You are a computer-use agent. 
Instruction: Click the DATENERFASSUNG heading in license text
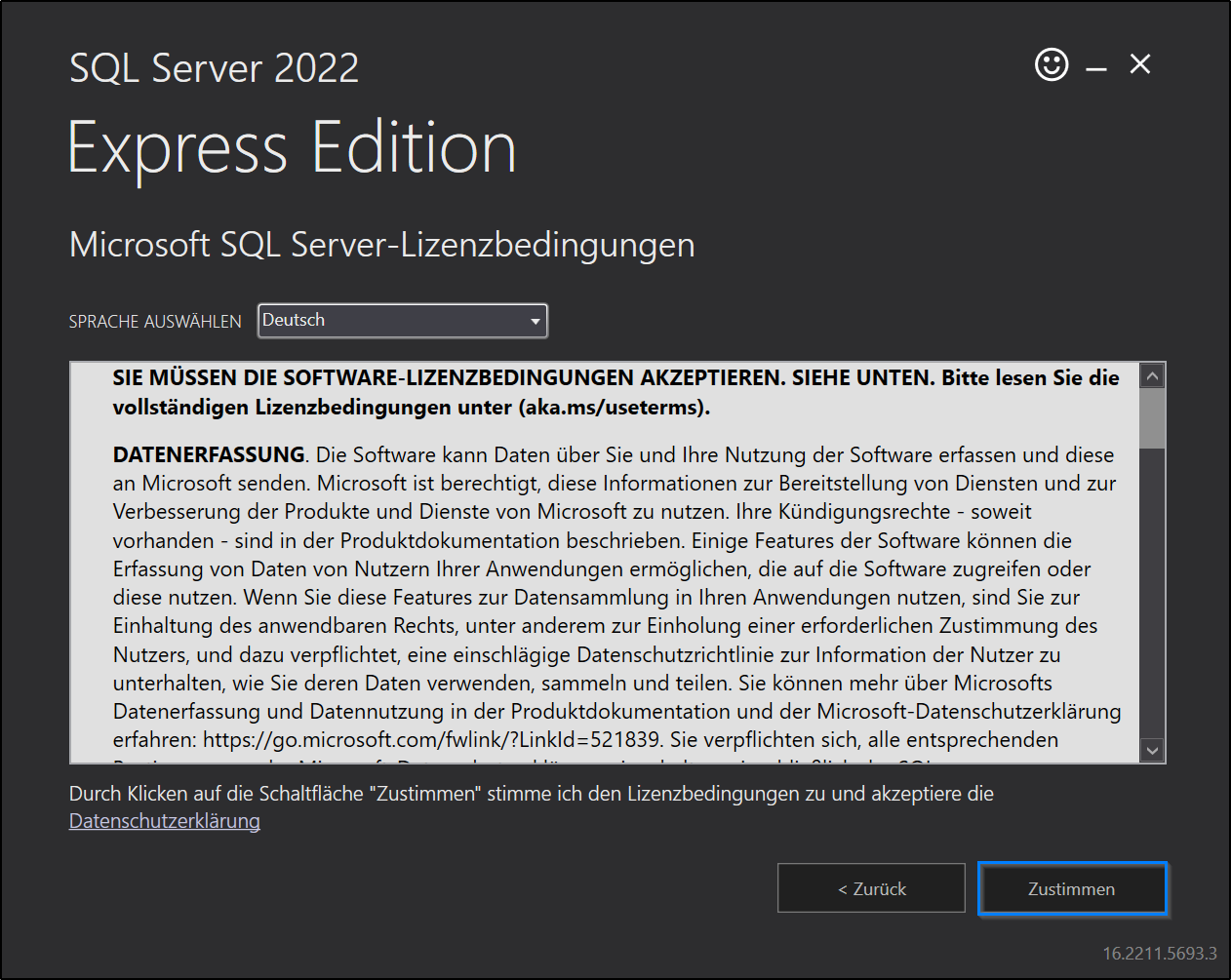tap(209, 454)
